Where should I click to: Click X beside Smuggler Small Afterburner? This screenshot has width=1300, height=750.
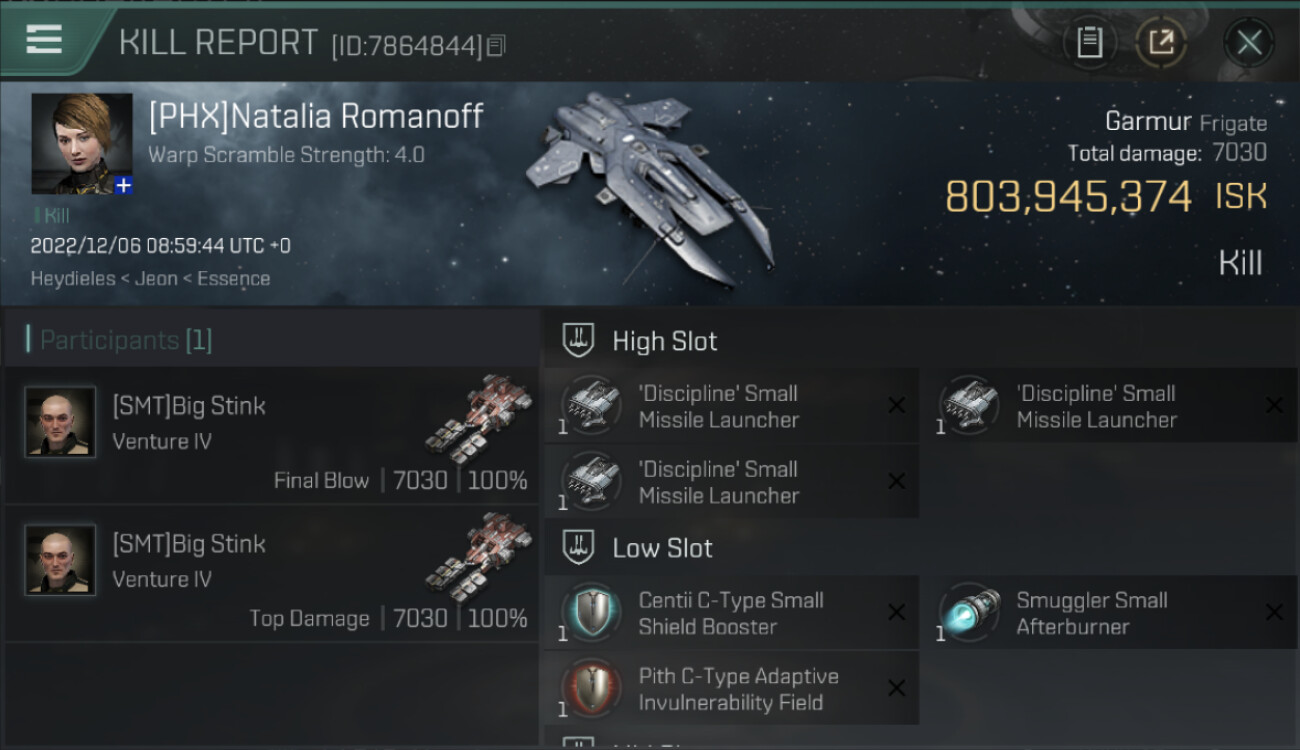pos(1274,612)
